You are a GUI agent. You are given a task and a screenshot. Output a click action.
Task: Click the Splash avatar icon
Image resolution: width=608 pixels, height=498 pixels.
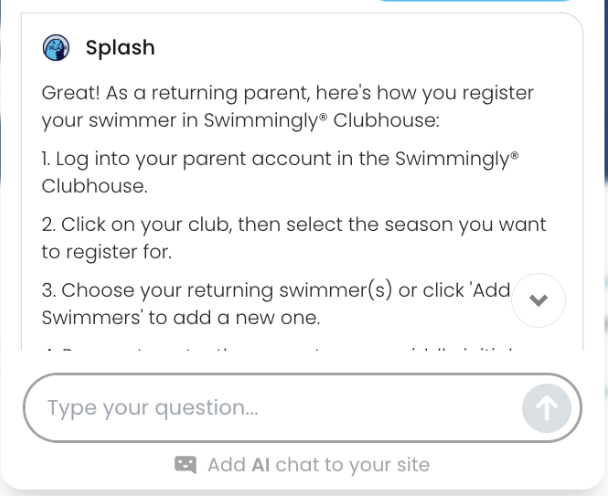[55, 48]
